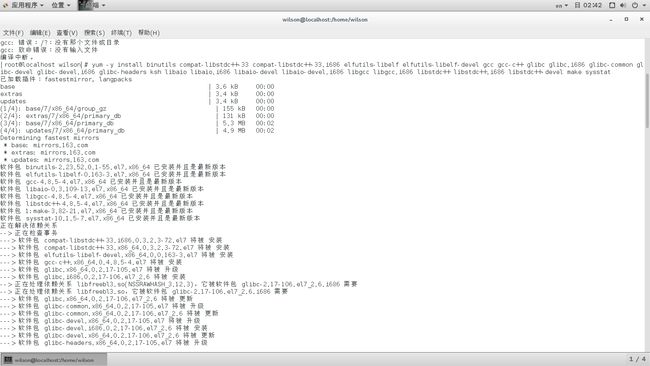Click the 'libaio-0.3.109-13.el7.x86_64' line

coord(102,189)
